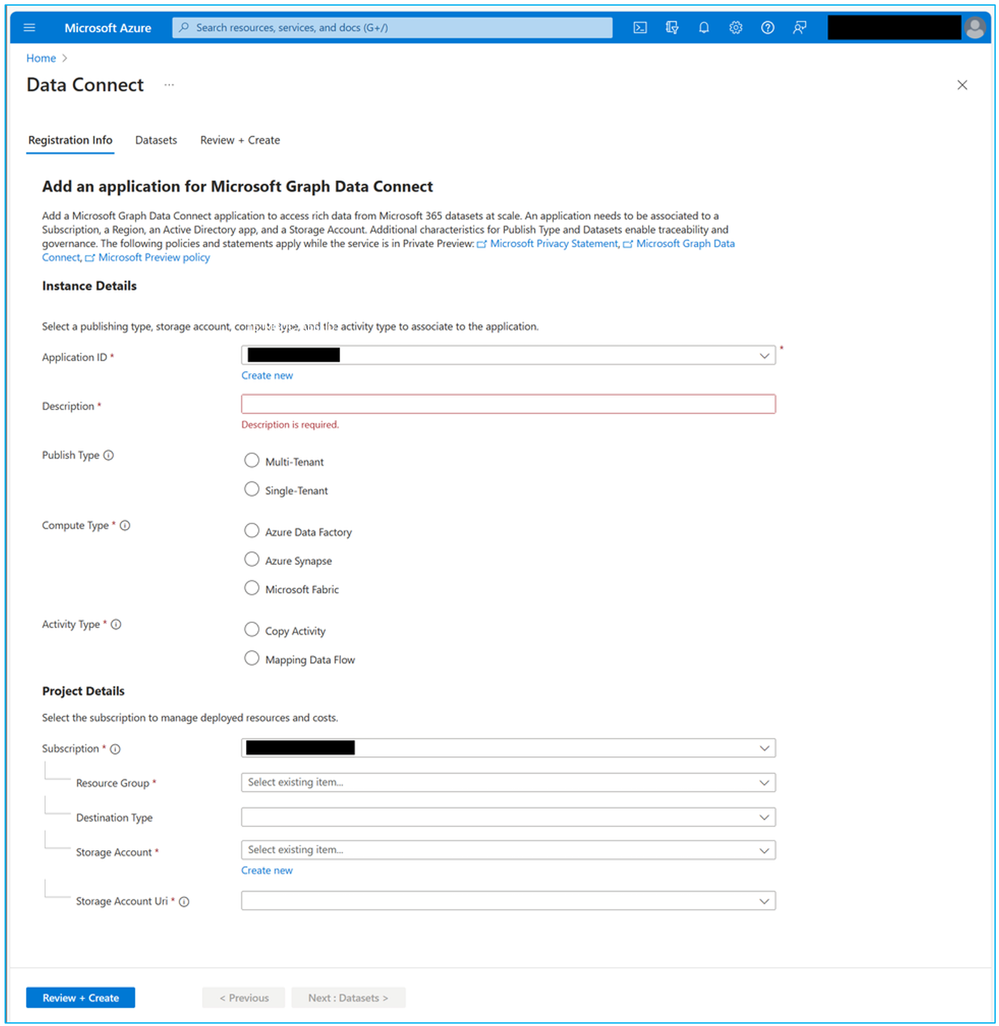Click the Microsoft Azure brand link

click(108, 27)
